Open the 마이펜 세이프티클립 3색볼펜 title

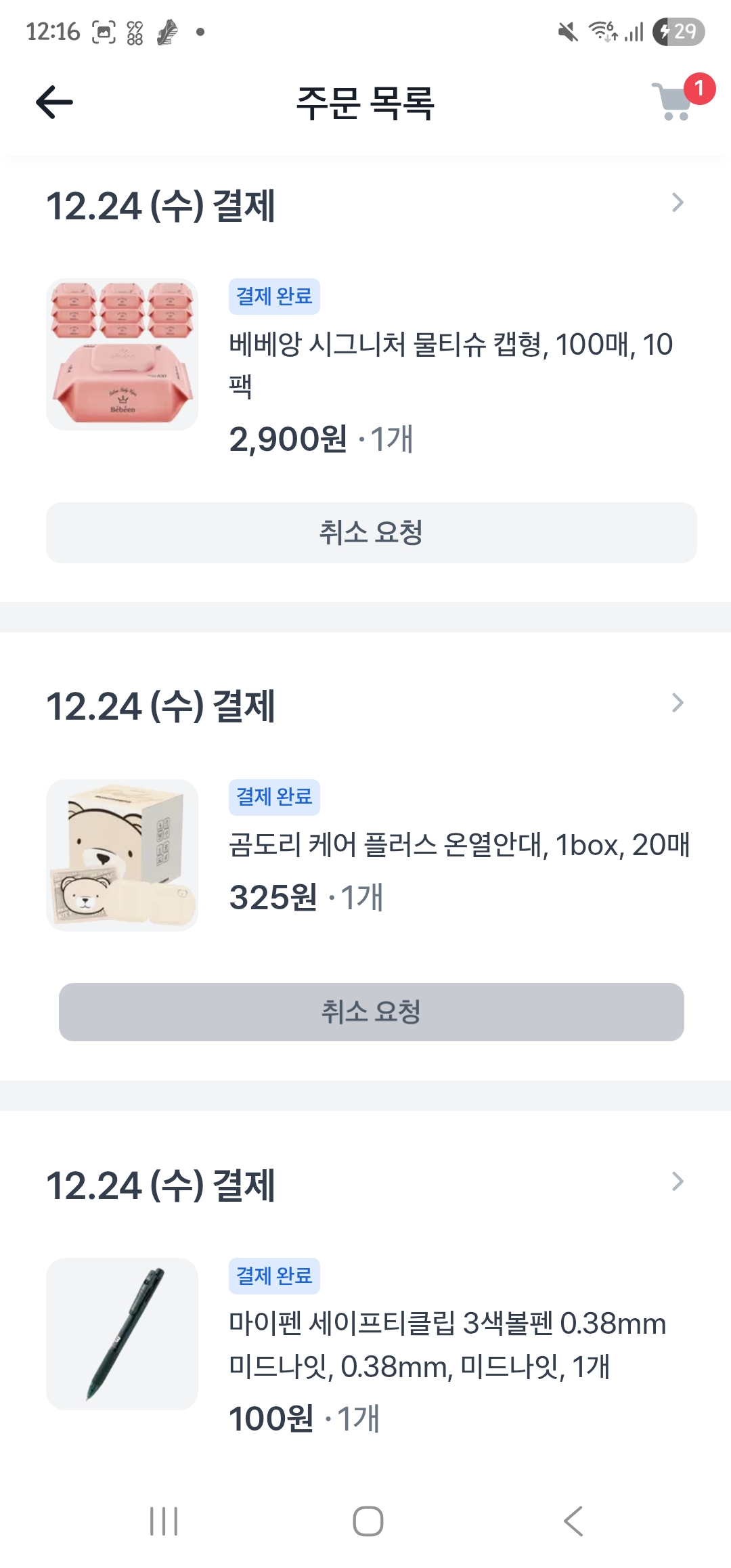[447, 1345]
